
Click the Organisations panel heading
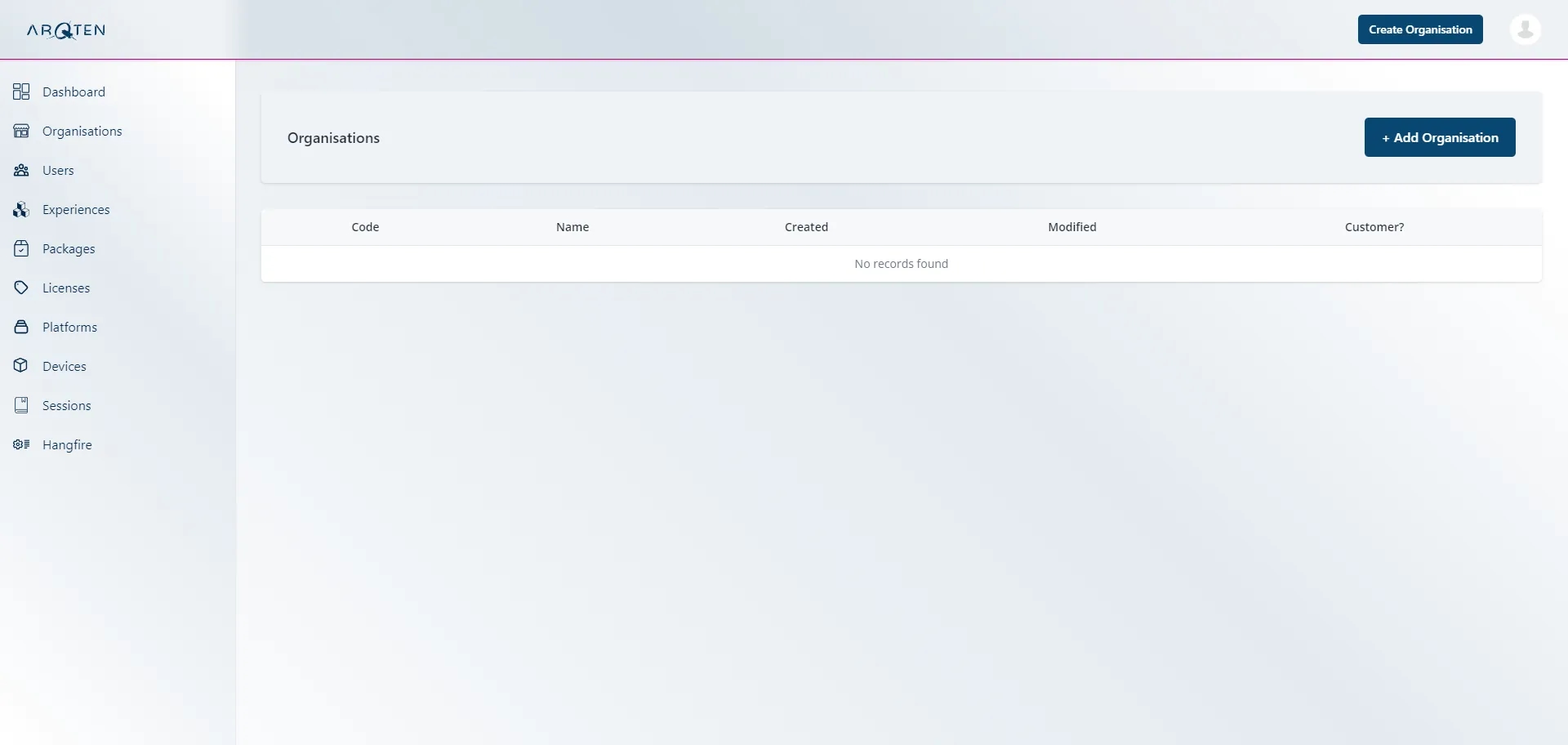pos(333,138)
